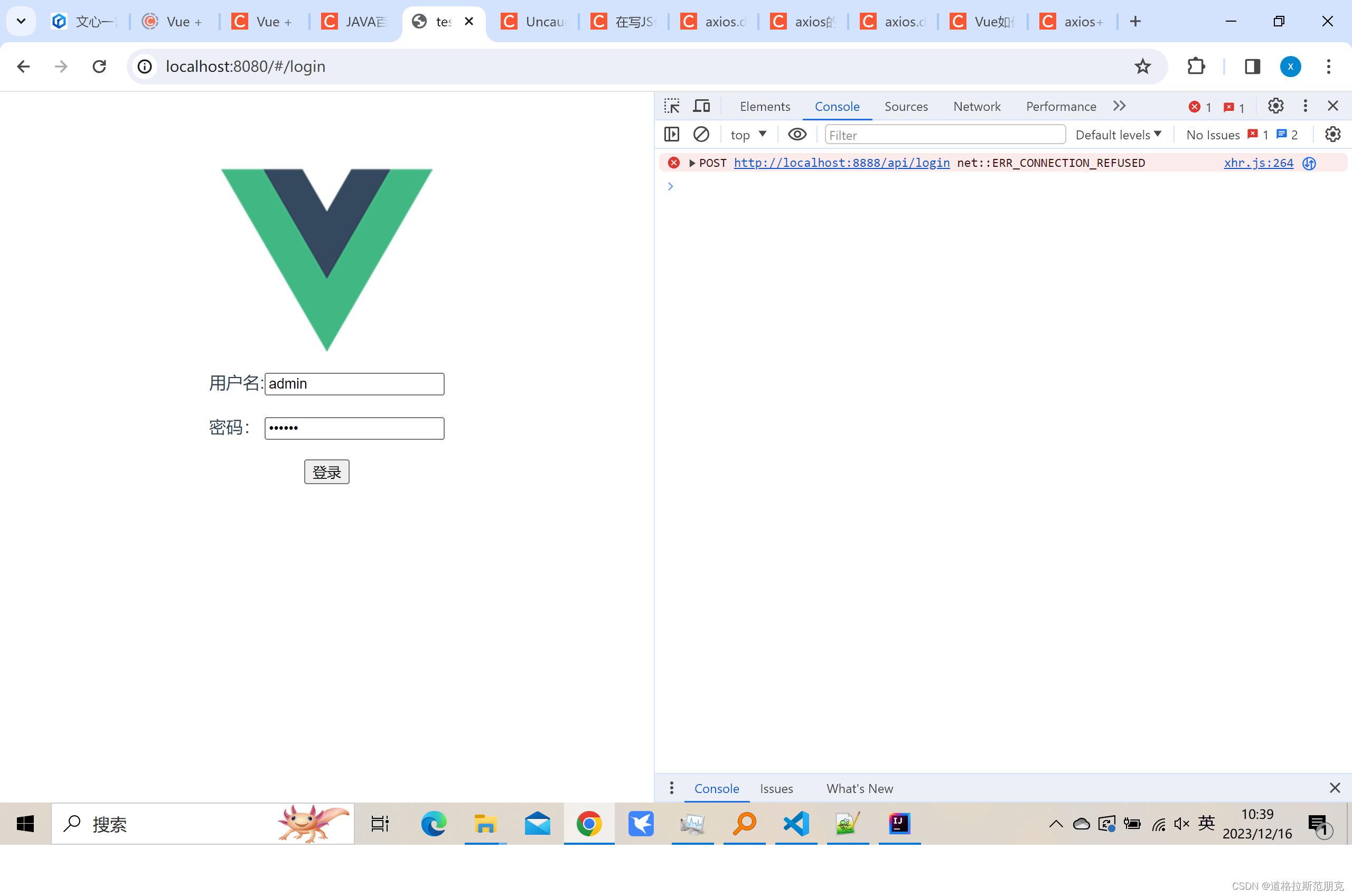This screenshot has width=1352, height=896.
Task: Click the taskbar 搜索 search box
Action: (x=202, y=824)
